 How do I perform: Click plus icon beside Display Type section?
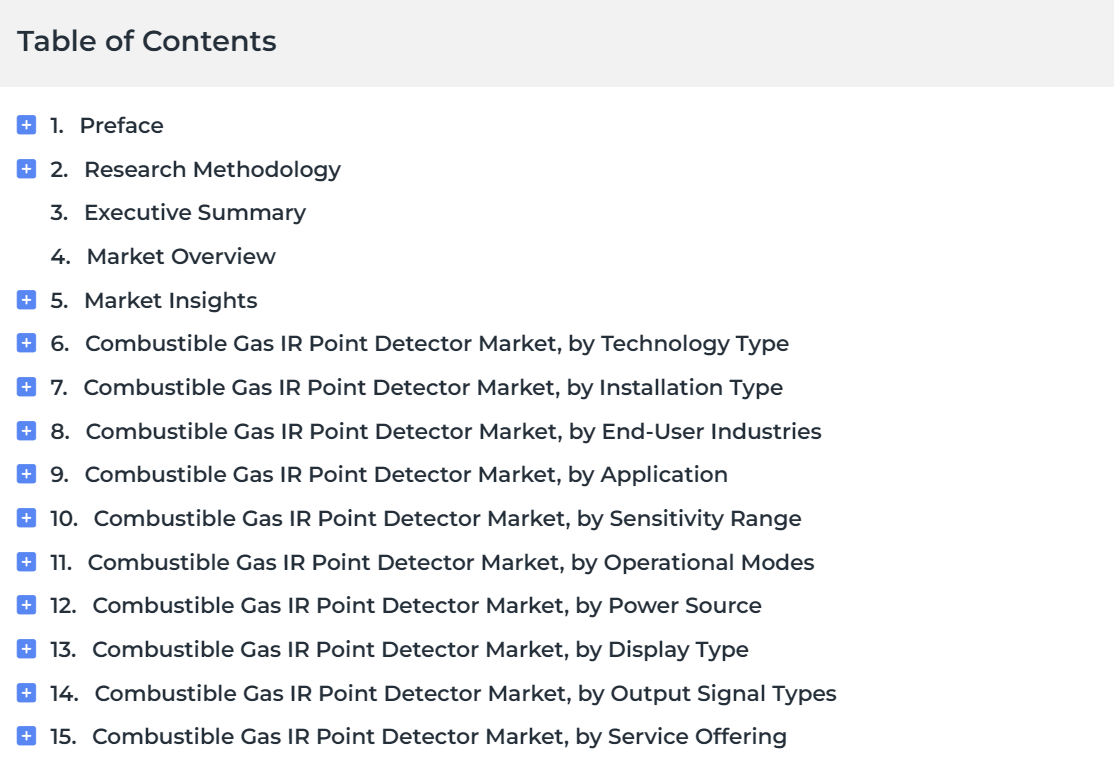tap(26, 649)
